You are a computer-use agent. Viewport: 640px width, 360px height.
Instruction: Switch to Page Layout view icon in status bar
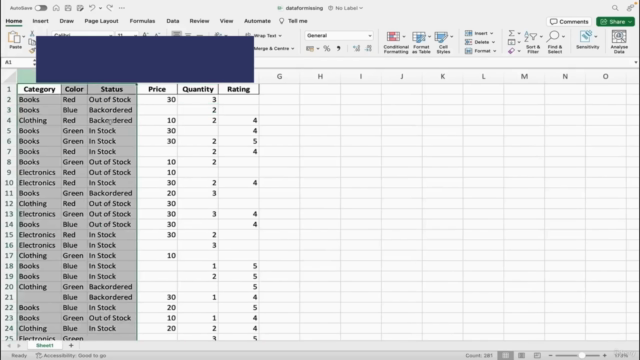coord(521,356)
